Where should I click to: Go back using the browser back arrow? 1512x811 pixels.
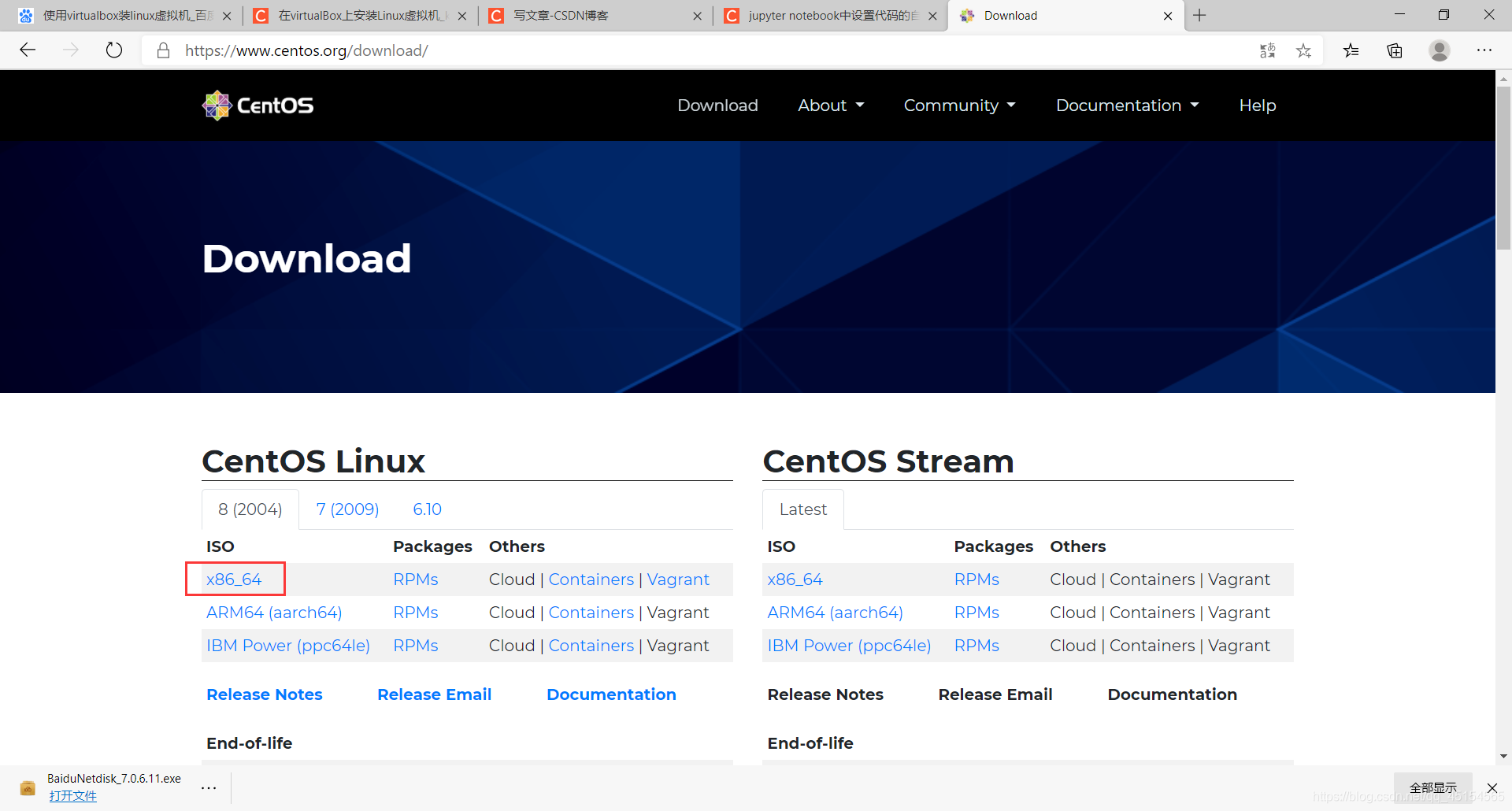[28, 50]
